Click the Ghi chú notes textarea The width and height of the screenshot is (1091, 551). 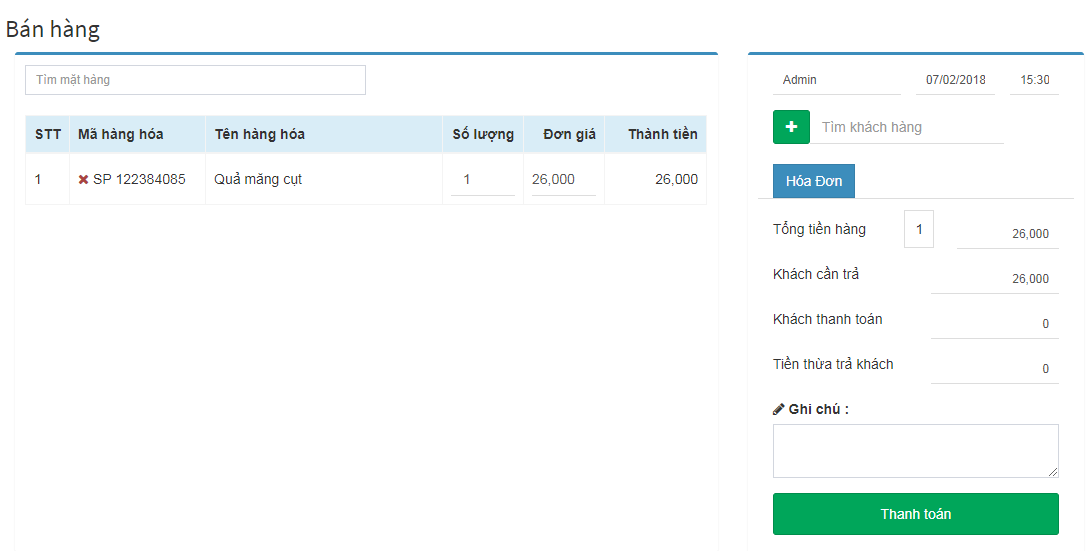click(x=916, y=451)
